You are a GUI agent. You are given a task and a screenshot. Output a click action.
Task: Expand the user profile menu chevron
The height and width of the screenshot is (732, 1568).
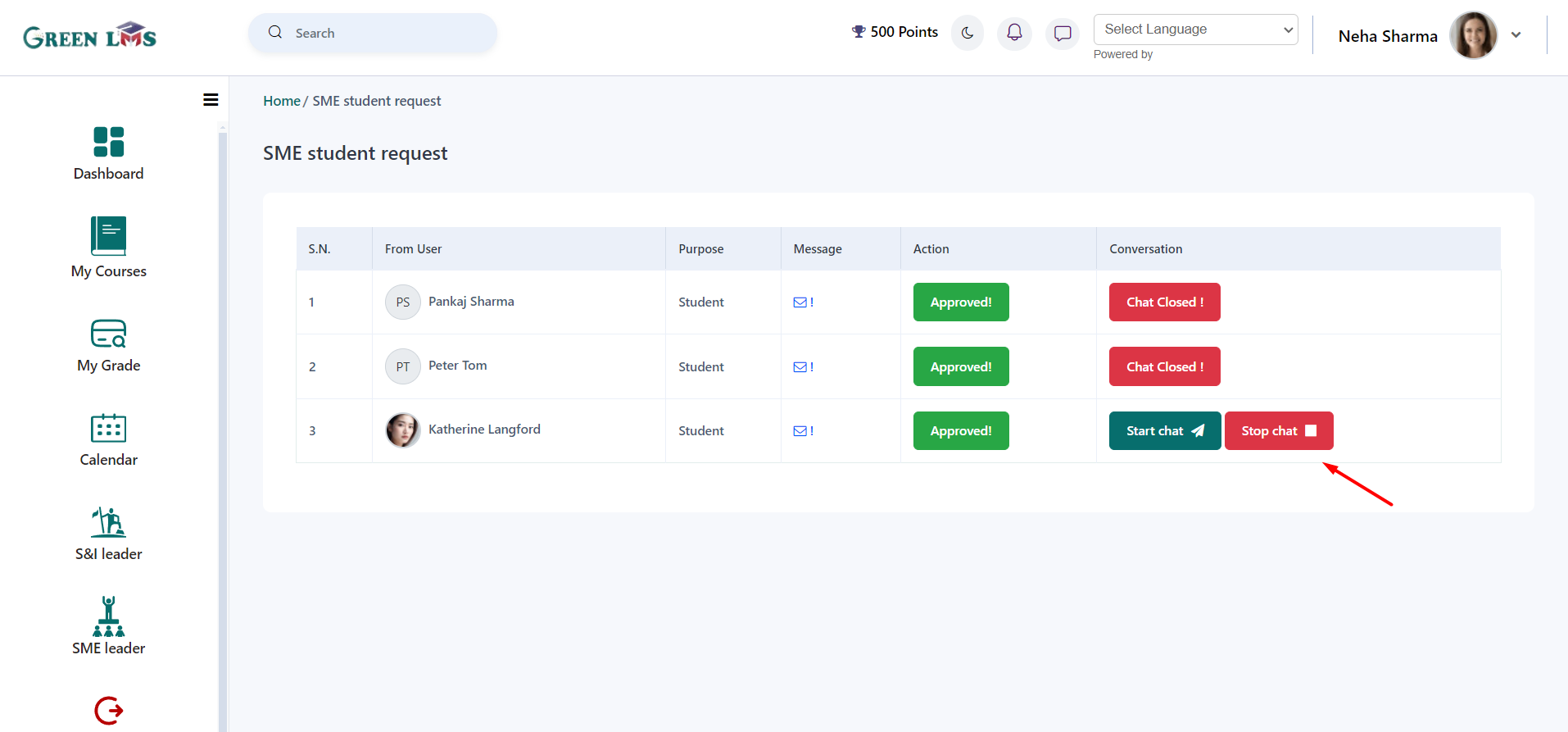[x=1516, y=35]
